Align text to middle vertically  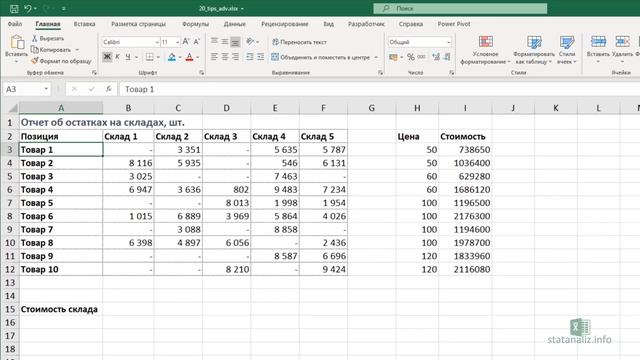coord(225,41)
